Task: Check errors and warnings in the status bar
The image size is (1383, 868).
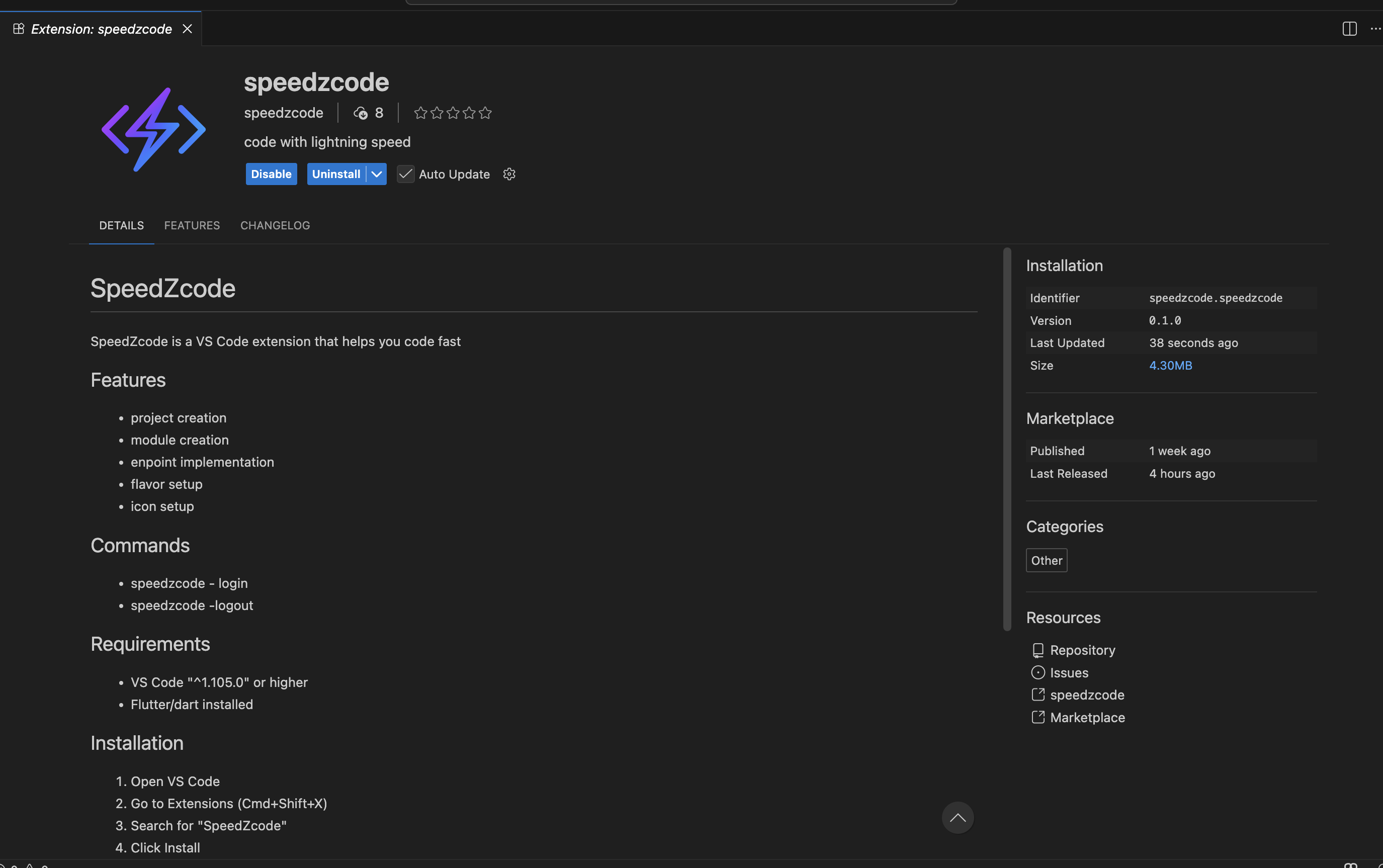Action: pyautogui.click(x=26, y=864)
